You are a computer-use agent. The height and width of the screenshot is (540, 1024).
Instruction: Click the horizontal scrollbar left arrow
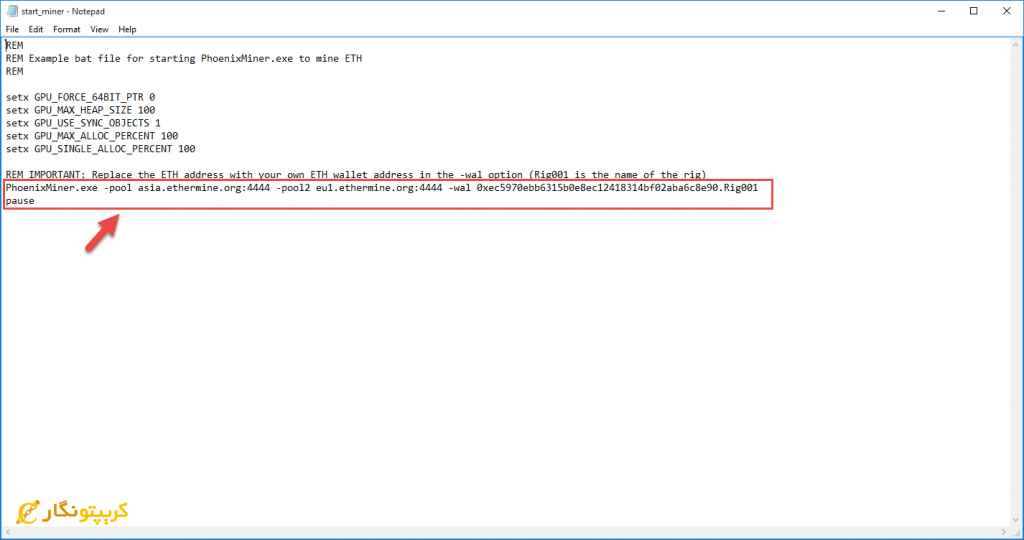(7, 532)
